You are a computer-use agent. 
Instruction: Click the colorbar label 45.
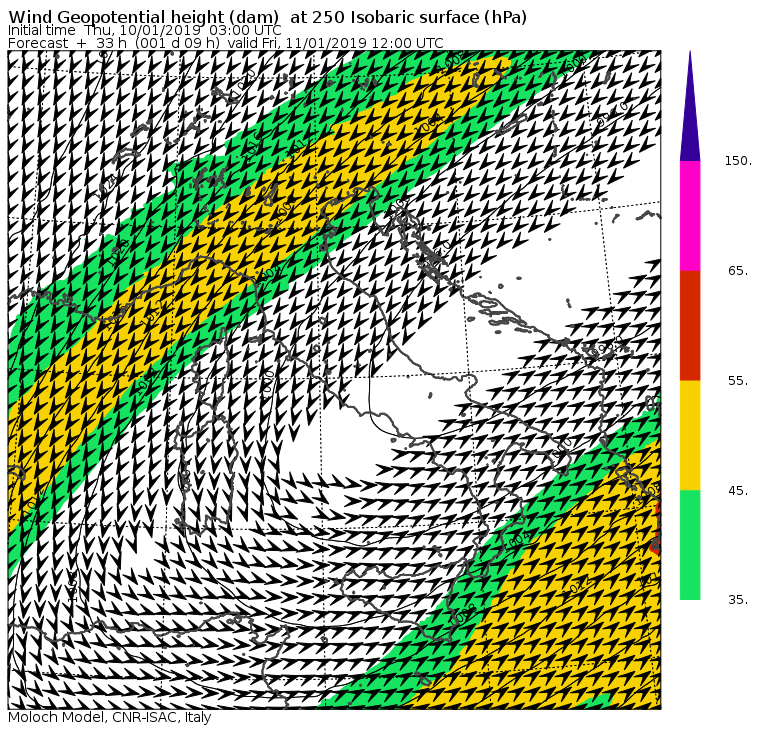point(738,491)
